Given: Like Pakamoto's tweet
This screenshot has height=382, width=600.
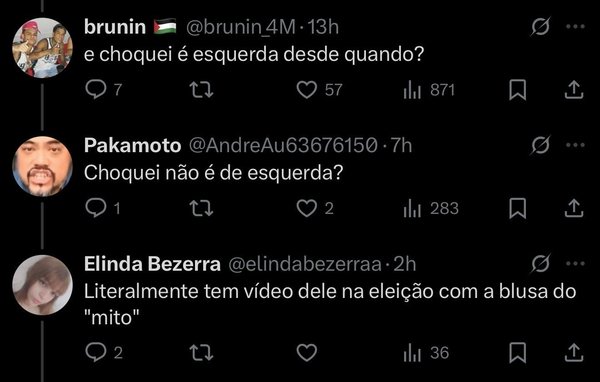Looking at the screenshot, I should [307, 208].
